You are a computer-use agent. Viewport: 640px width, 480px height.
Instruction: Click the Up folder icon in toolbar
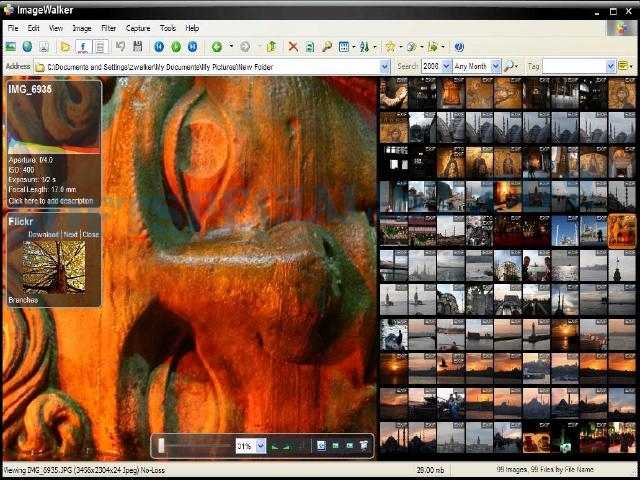(x=271, y=47)
